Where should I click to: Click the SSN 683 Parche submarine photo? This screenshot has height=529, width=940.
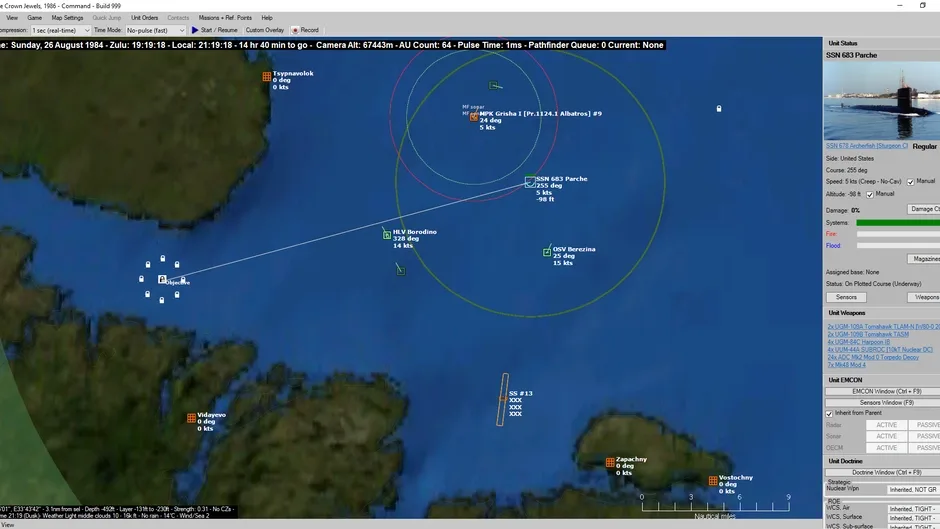(x=882, y=101)
